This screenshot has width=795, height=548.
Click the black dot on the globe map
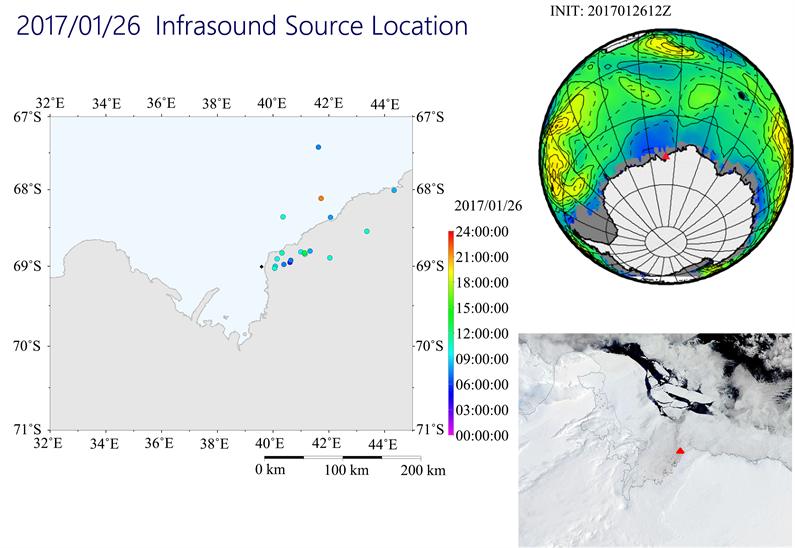[x=740, y=95]
